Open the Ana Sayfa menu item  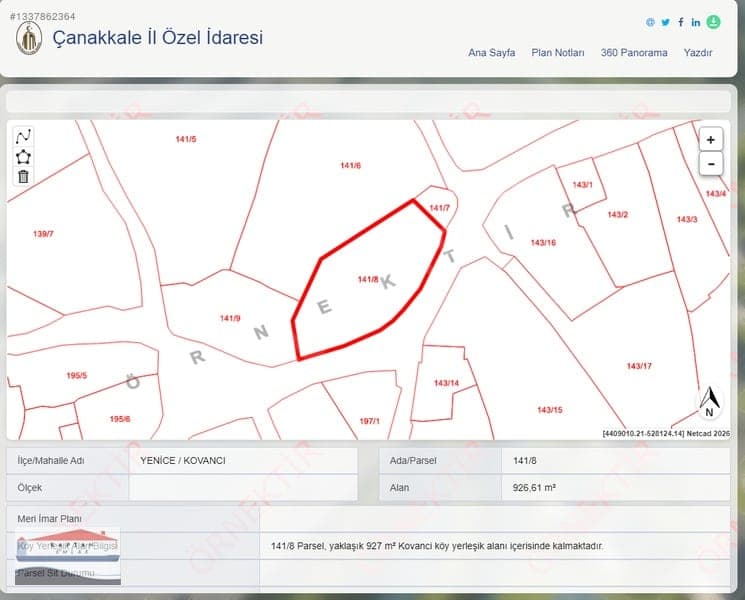491,53
